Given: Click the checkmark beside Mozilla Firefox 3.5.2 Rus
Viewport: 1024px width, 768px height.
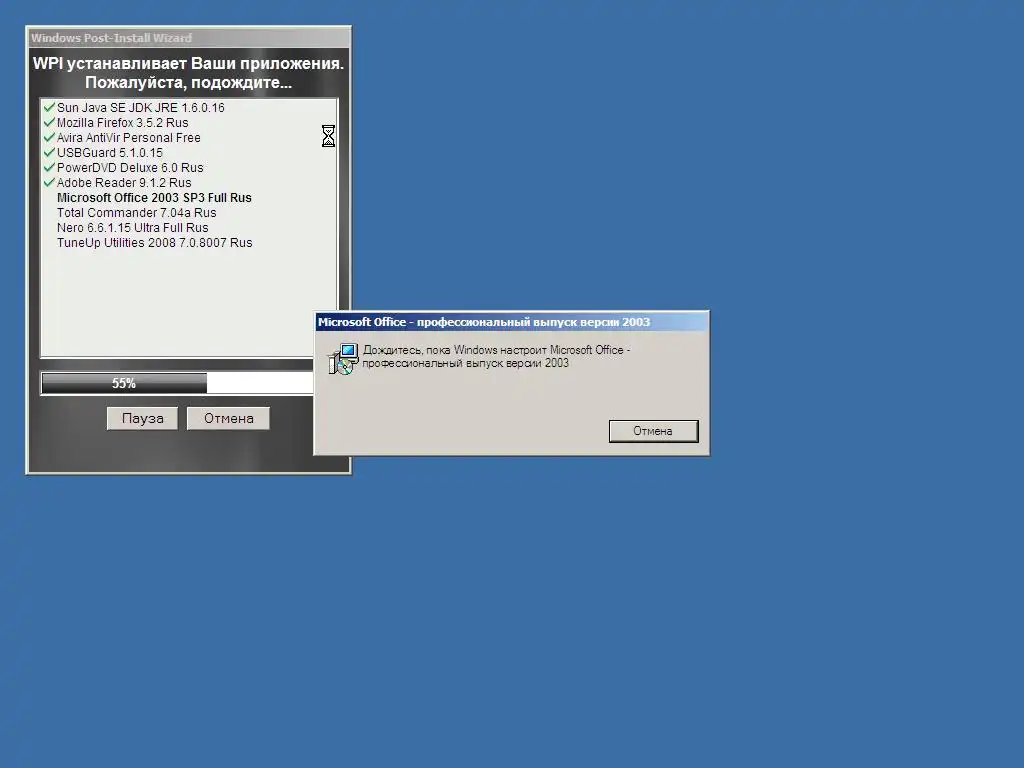Looking at the screenshot, I should pyautogui.click(x=49, y=121).
